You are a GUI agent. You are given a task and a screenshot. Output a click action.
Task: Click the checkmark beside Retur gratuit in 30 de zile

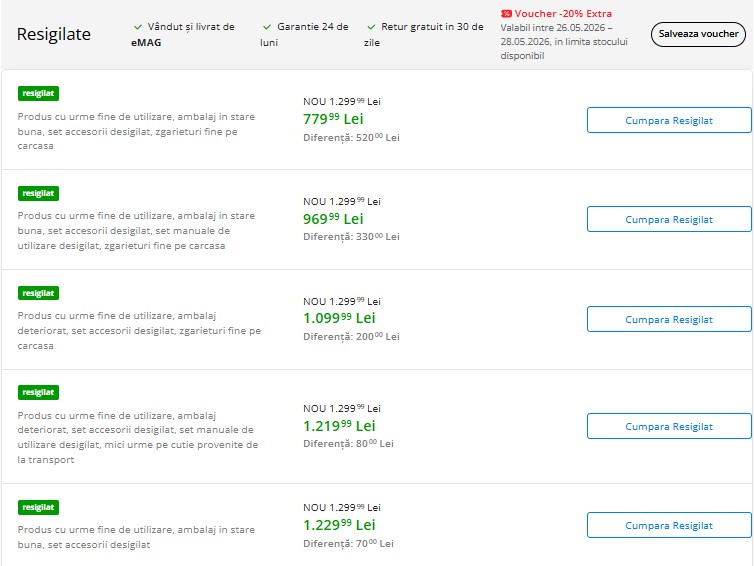click(371, 27)
